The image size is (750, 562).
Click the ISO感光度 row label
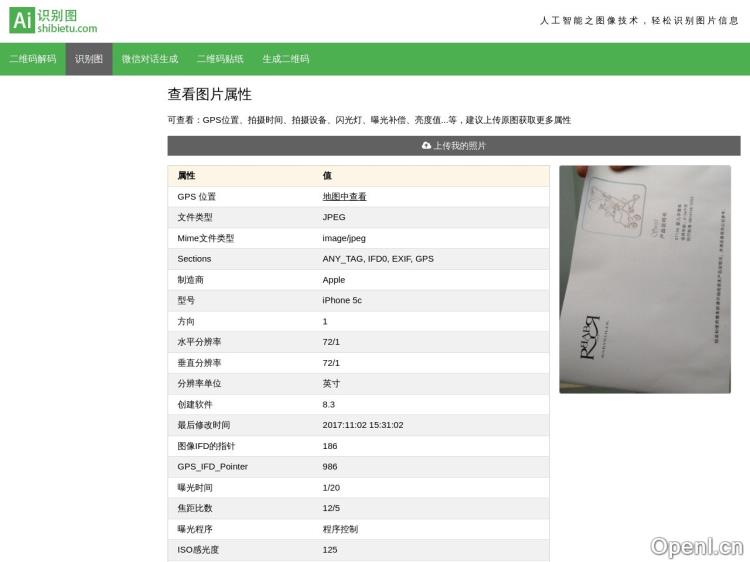(198, 550)
